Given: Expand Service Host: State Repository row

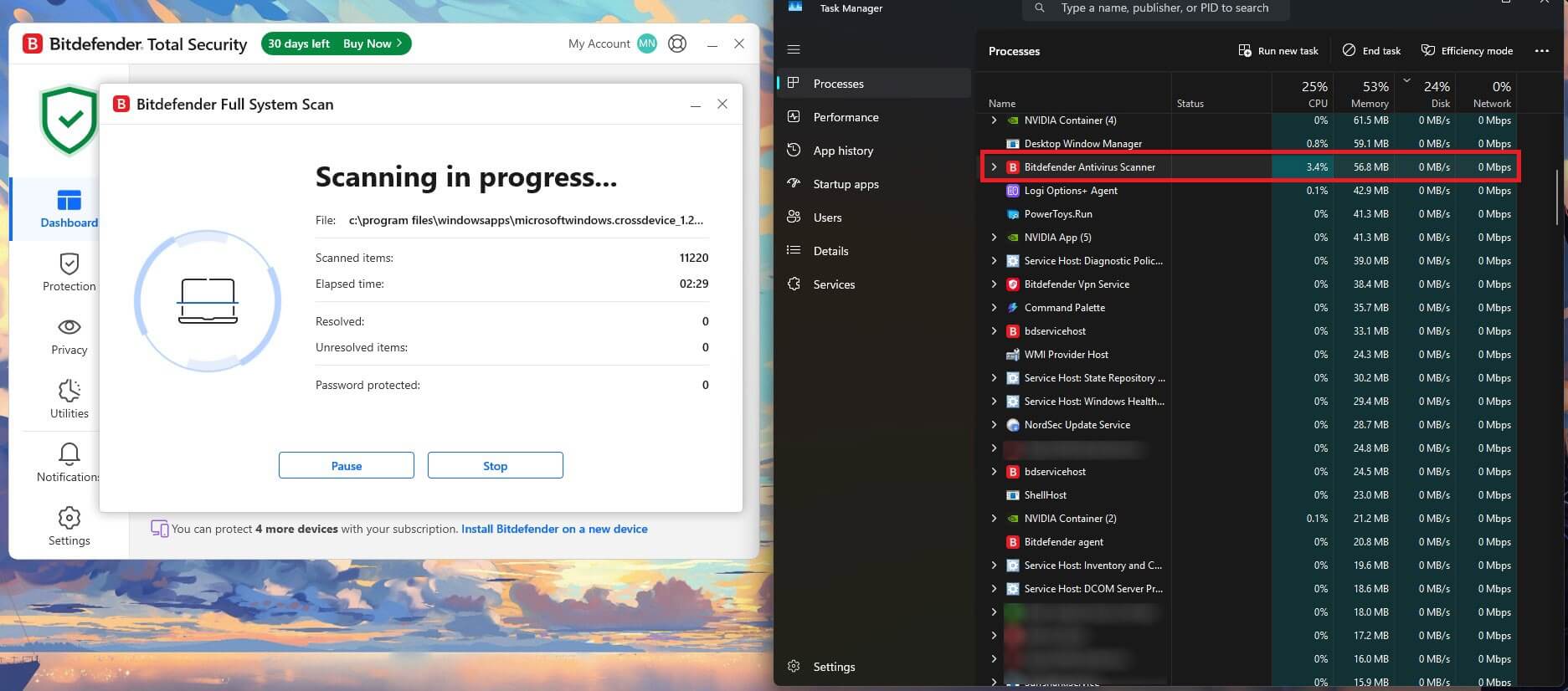Looking at the screenshot, I should [994, 378].
